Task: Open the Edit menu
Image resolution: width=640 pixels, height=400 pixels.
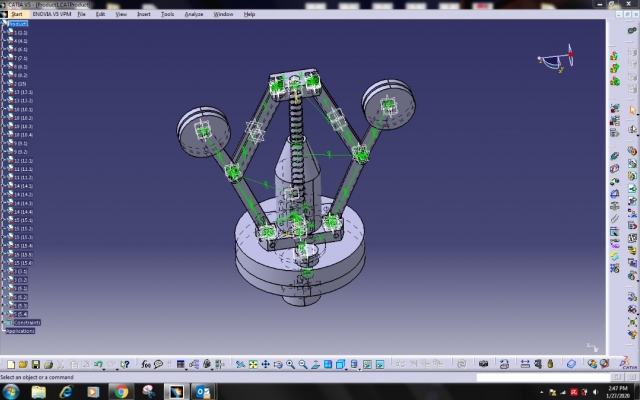Action: click(100, 14)
